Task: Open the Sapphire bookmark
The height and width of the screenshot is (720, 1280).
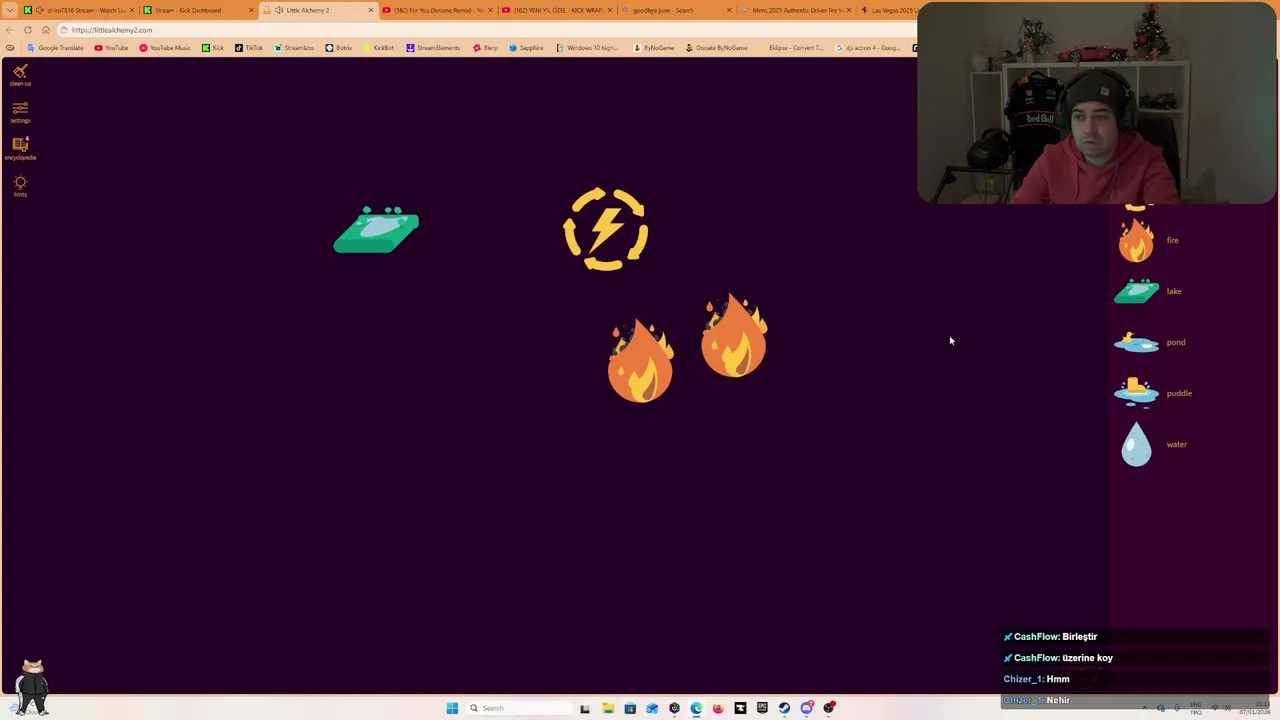Action: coord(526,48)
